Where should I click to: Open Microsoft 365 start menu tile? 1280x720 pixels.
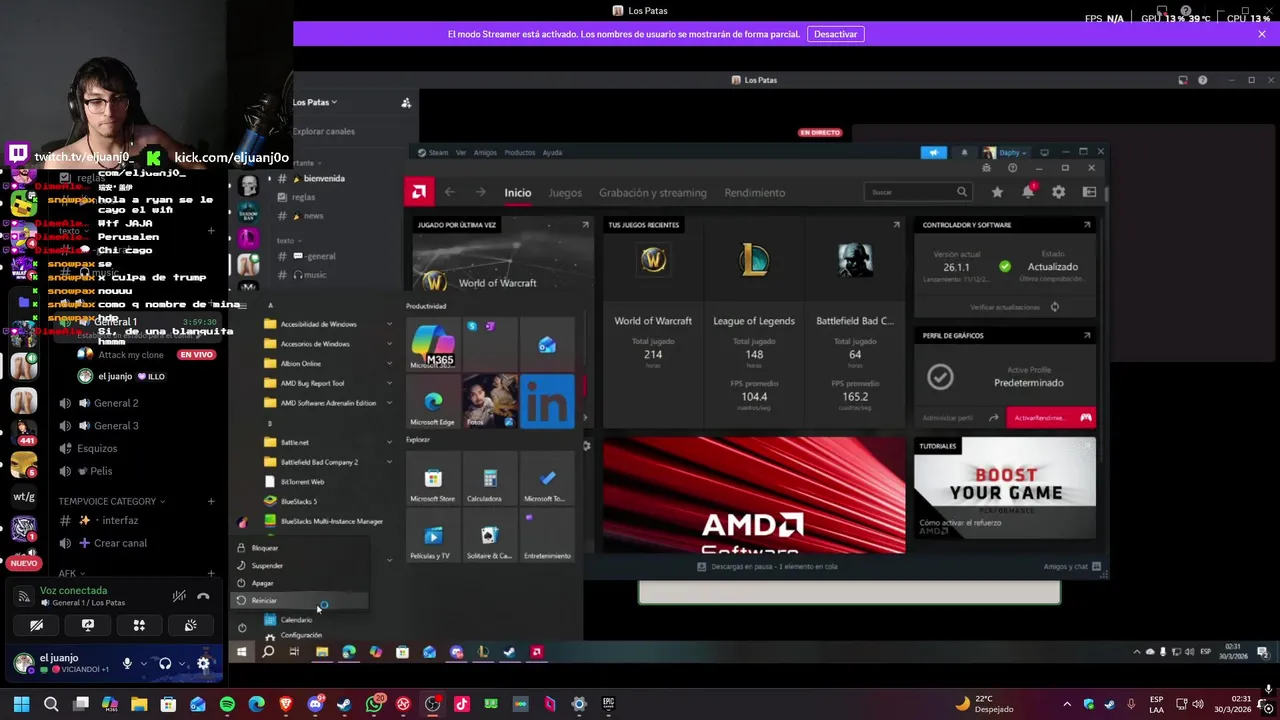point(432,345)
